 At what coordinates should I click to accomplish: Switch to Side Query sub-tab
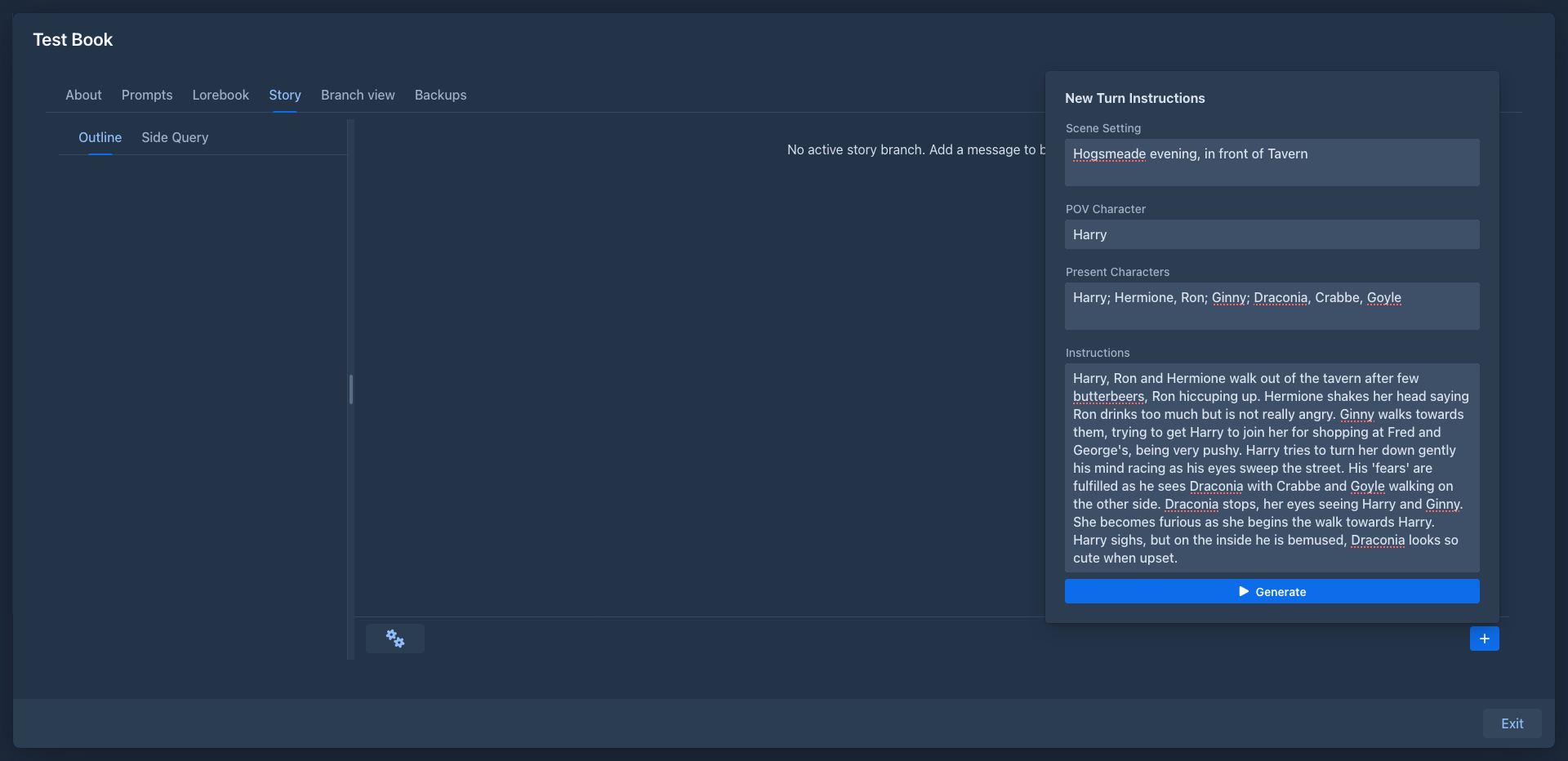pyautogui.click(x=175, y=137)
